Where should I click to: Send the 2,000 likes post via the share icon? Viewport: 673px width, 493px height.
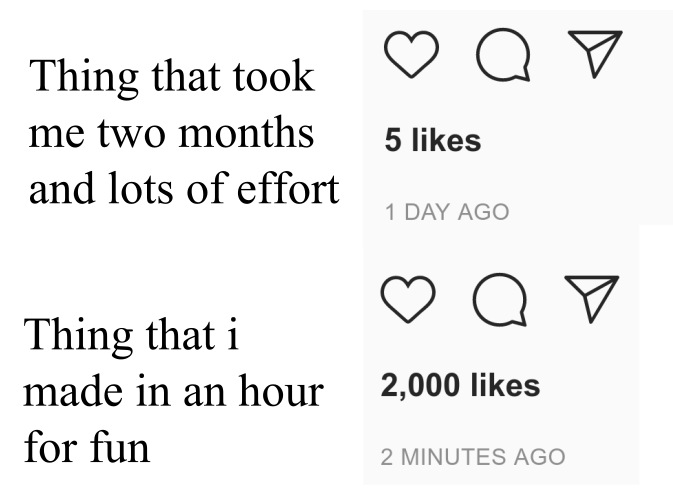tap(592, 299)
